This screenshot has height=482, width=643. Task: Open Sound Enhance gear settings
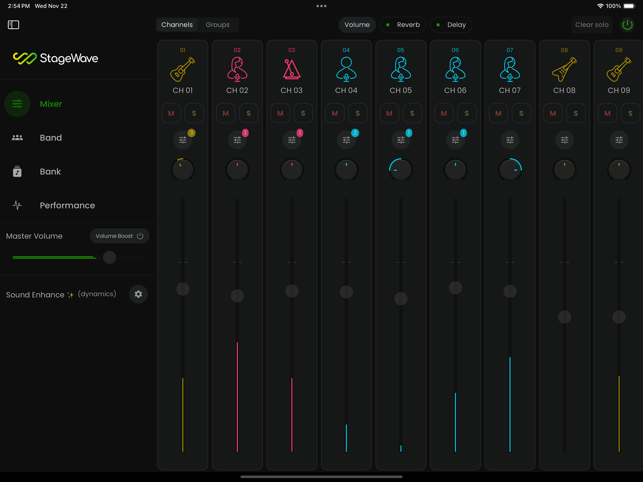[138, 294]
